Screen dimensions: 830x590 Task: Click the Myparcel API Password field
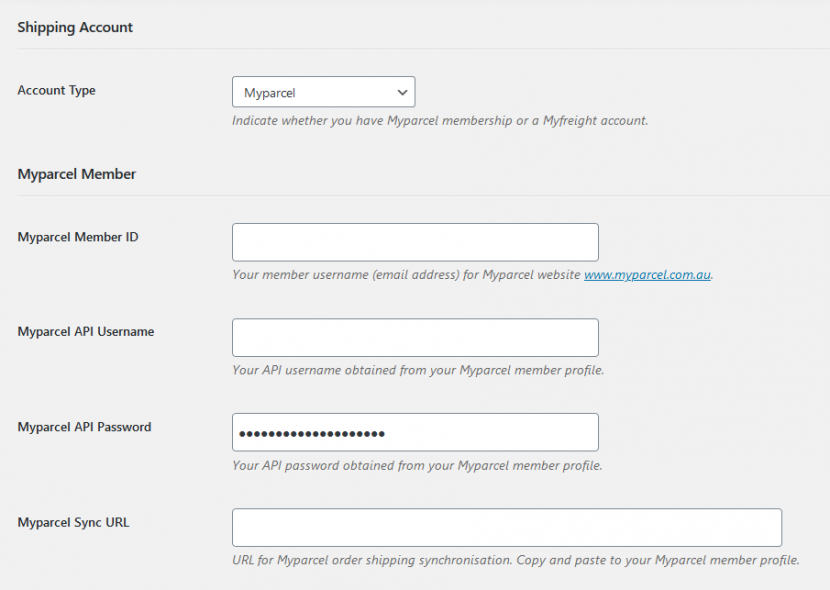(414, 431)
